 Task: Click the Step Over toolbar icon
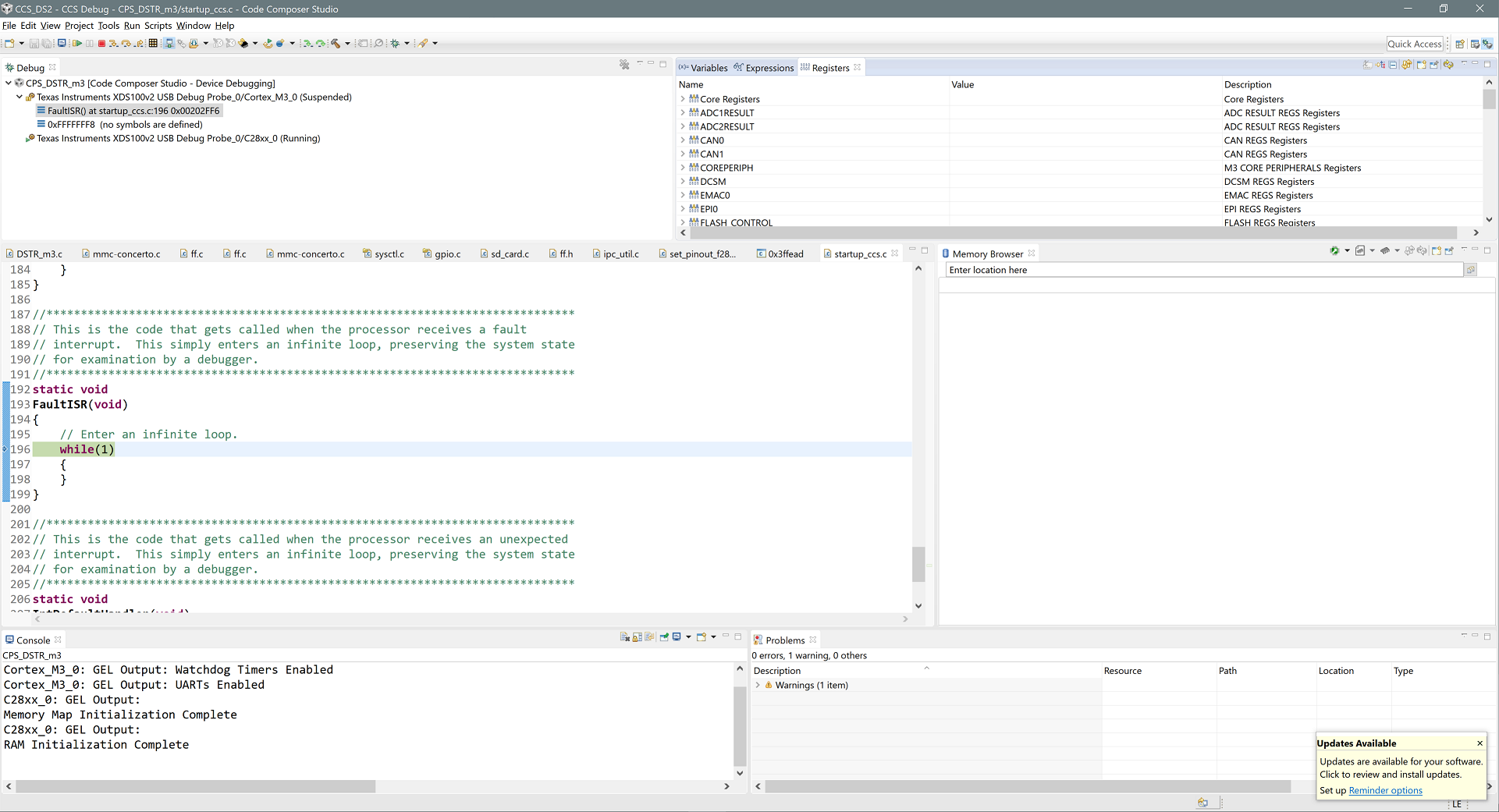pyautogui.click(x=126, y=44)
